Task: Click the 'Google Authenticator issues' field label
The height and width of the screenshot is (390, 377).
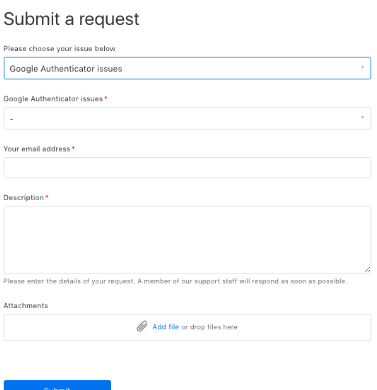Action: (x=53, y=99)
